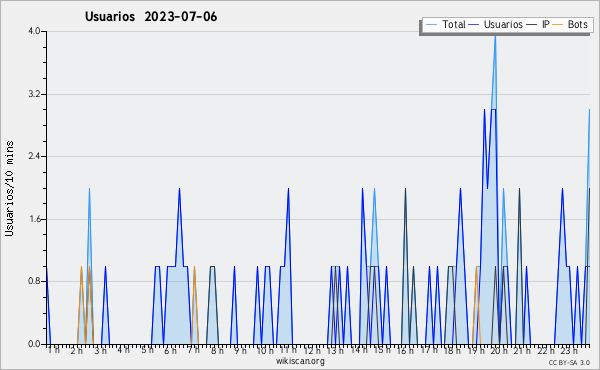Click the '3.2' y-axis value

pyautogui.click(x=34, y=94)
